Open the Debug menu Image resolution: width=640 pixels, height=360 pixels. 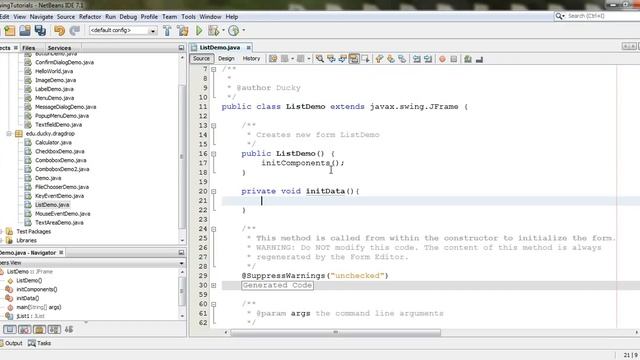[x=128, y=17]
